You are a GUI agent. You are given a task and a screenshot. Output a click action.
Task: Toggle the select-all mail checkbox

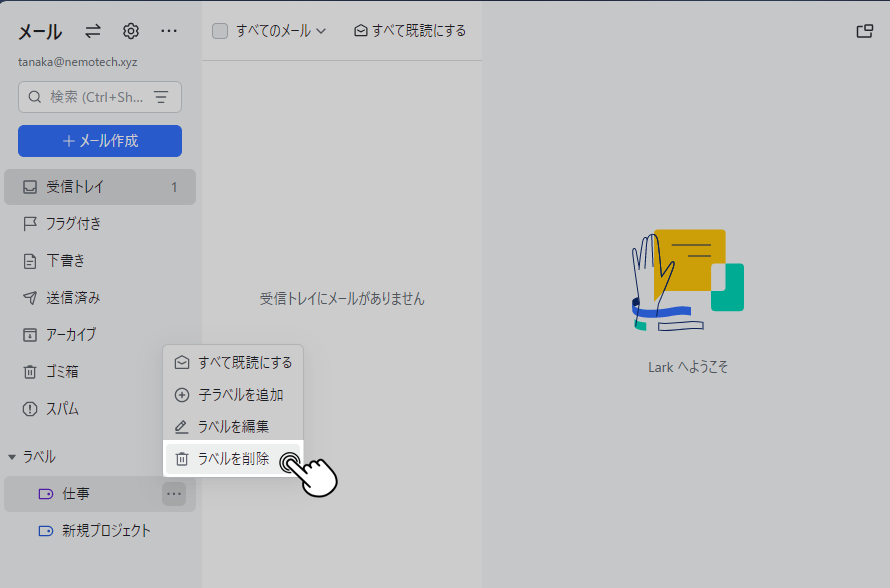click(220, 31)
